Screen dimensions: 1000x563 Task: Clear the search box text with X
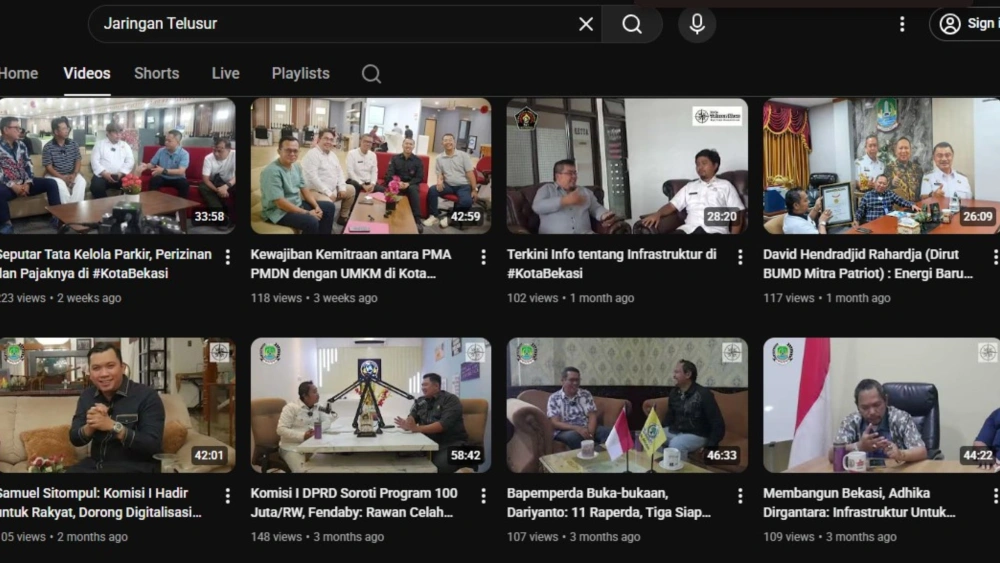585,24
